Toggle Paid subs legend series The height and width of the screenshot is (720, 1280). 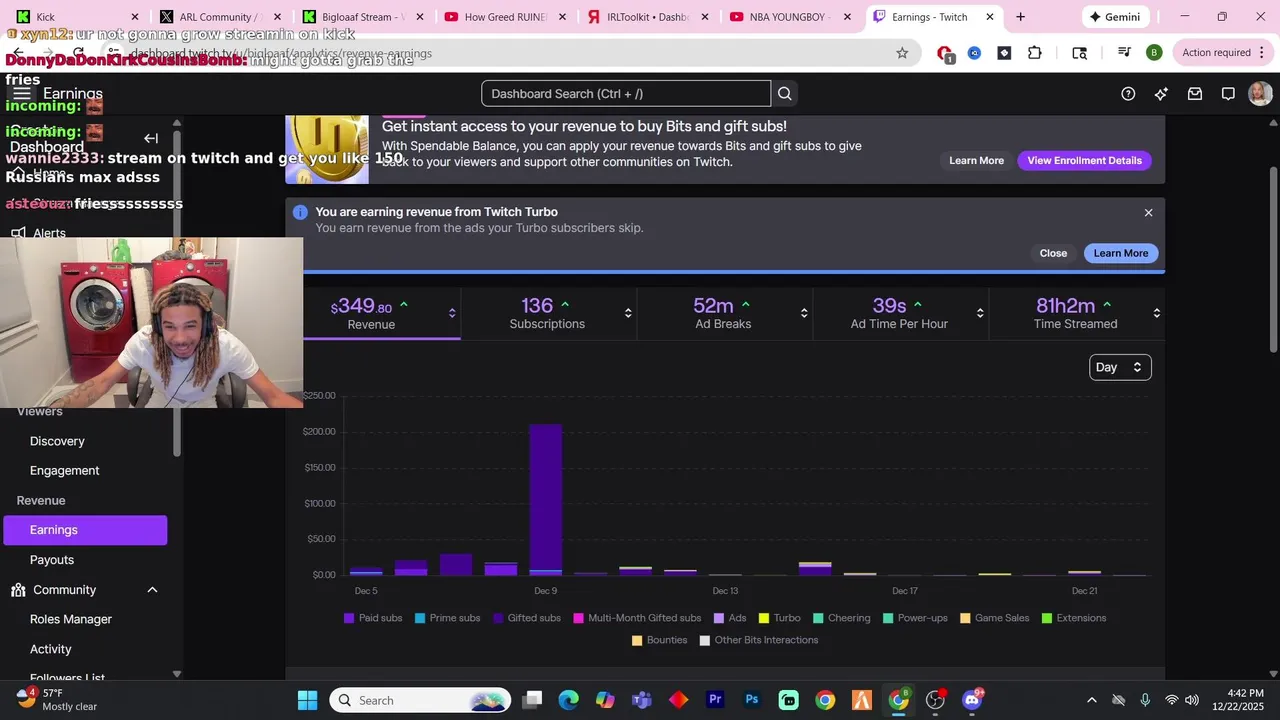click(373, 618)
